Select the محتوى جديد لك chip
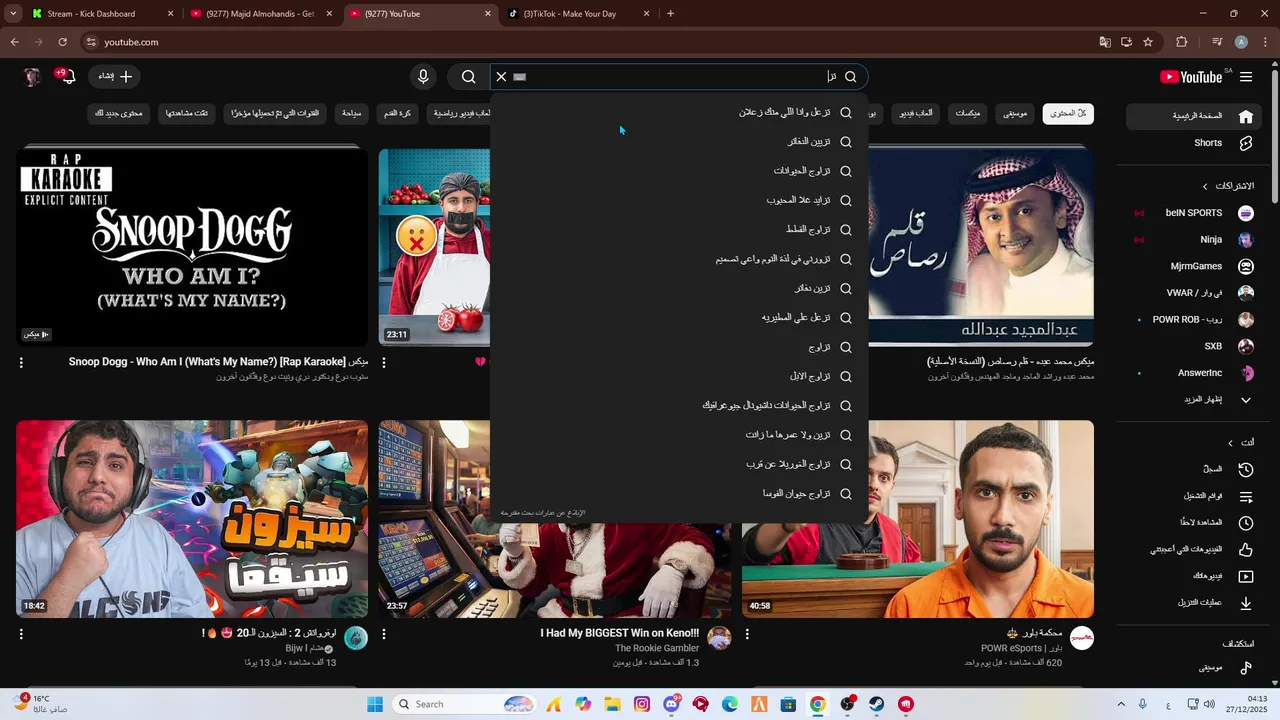The width and height of the screenshot is (1280, 720). 119,113
